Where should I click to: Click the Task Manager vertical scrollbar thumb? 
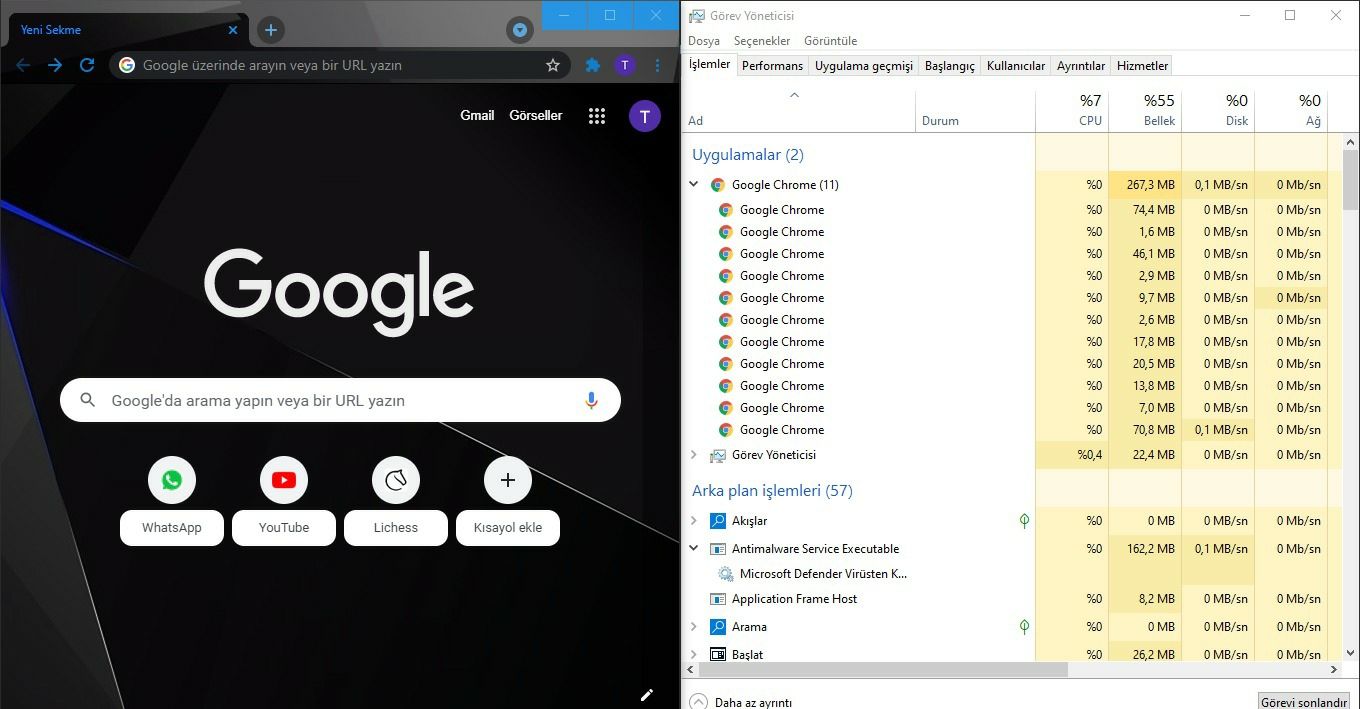[x=1351, y=182]
